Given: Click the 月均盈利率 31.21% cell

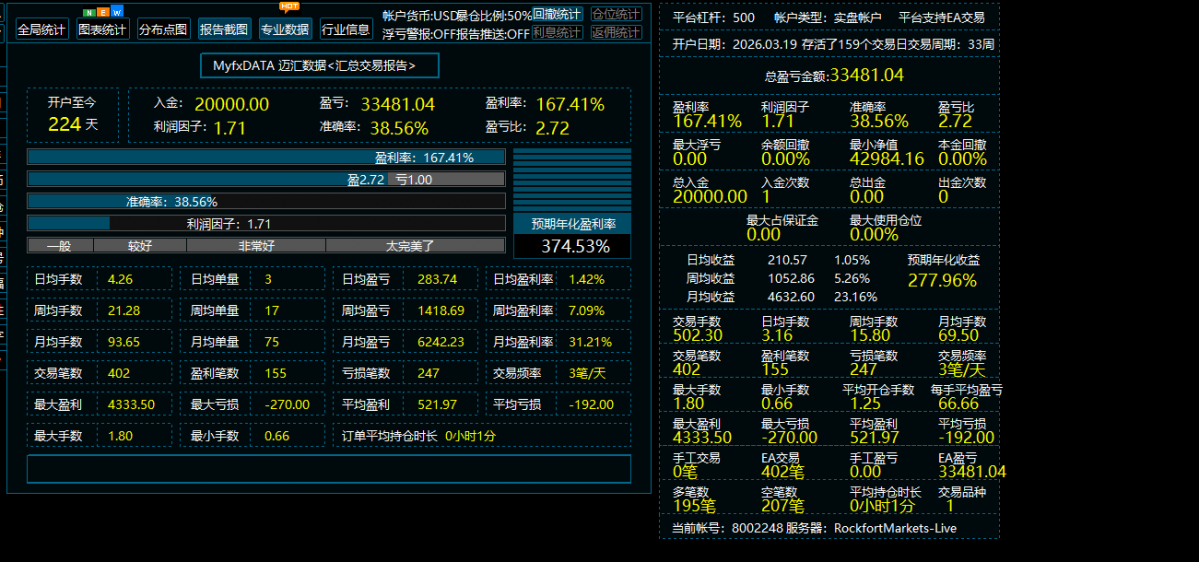Looking at the screenshot, I should pyautogui.click(x=559, y=342).
